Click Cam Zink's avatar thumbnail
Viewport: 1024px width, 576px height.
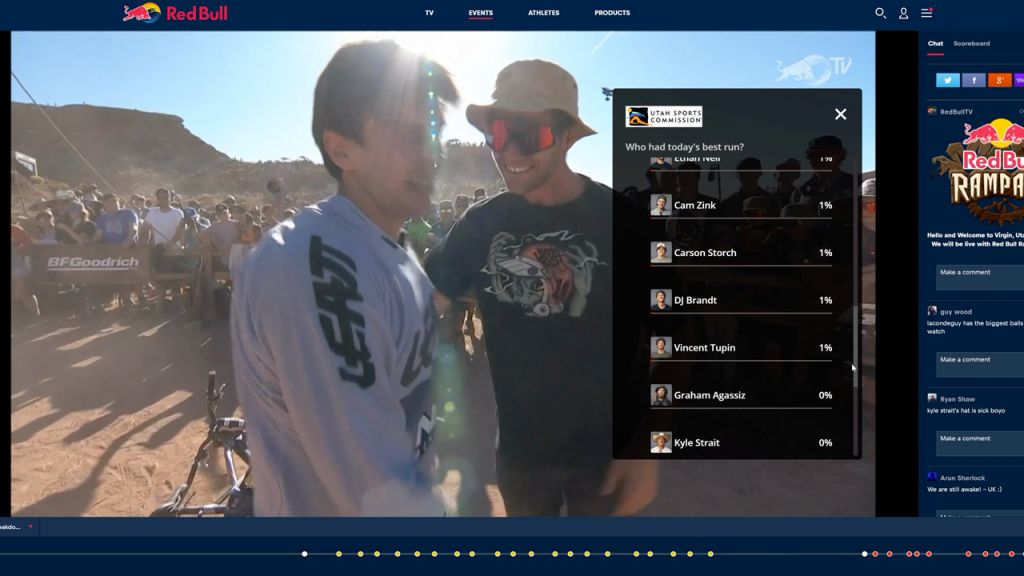pyautogui.click(x=661, y=205)
